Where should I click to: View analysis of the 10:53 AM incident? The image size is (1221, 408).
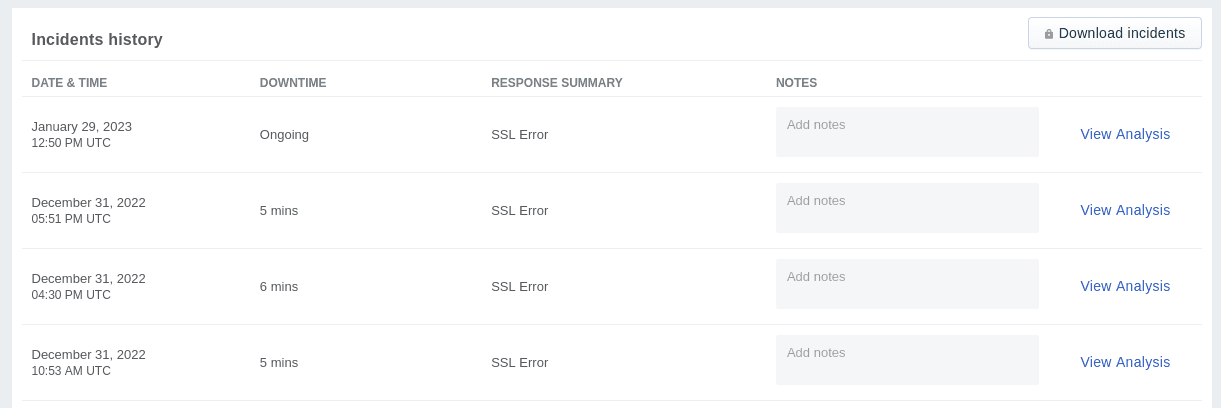pyautogui.click(x=1125, y=362)
